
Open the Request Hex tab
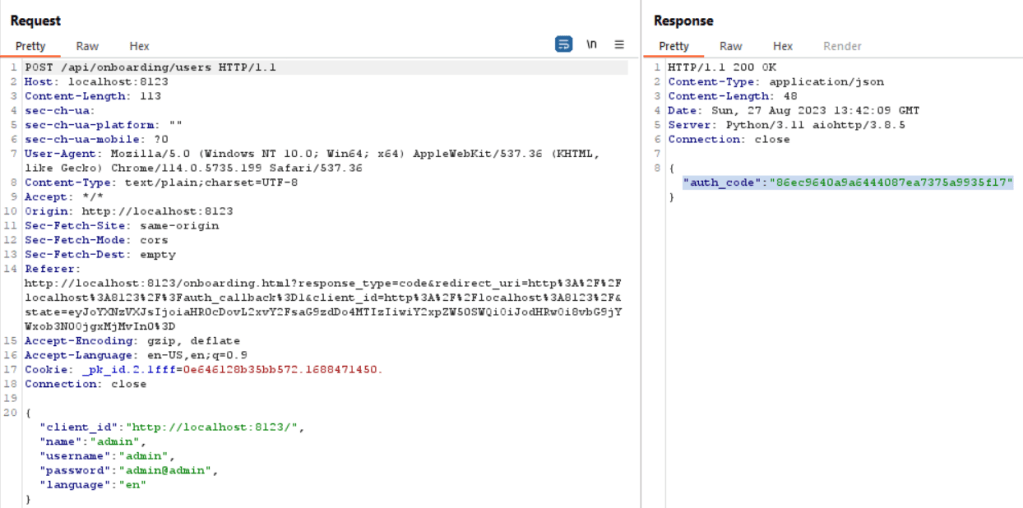(x=139, y=46)
